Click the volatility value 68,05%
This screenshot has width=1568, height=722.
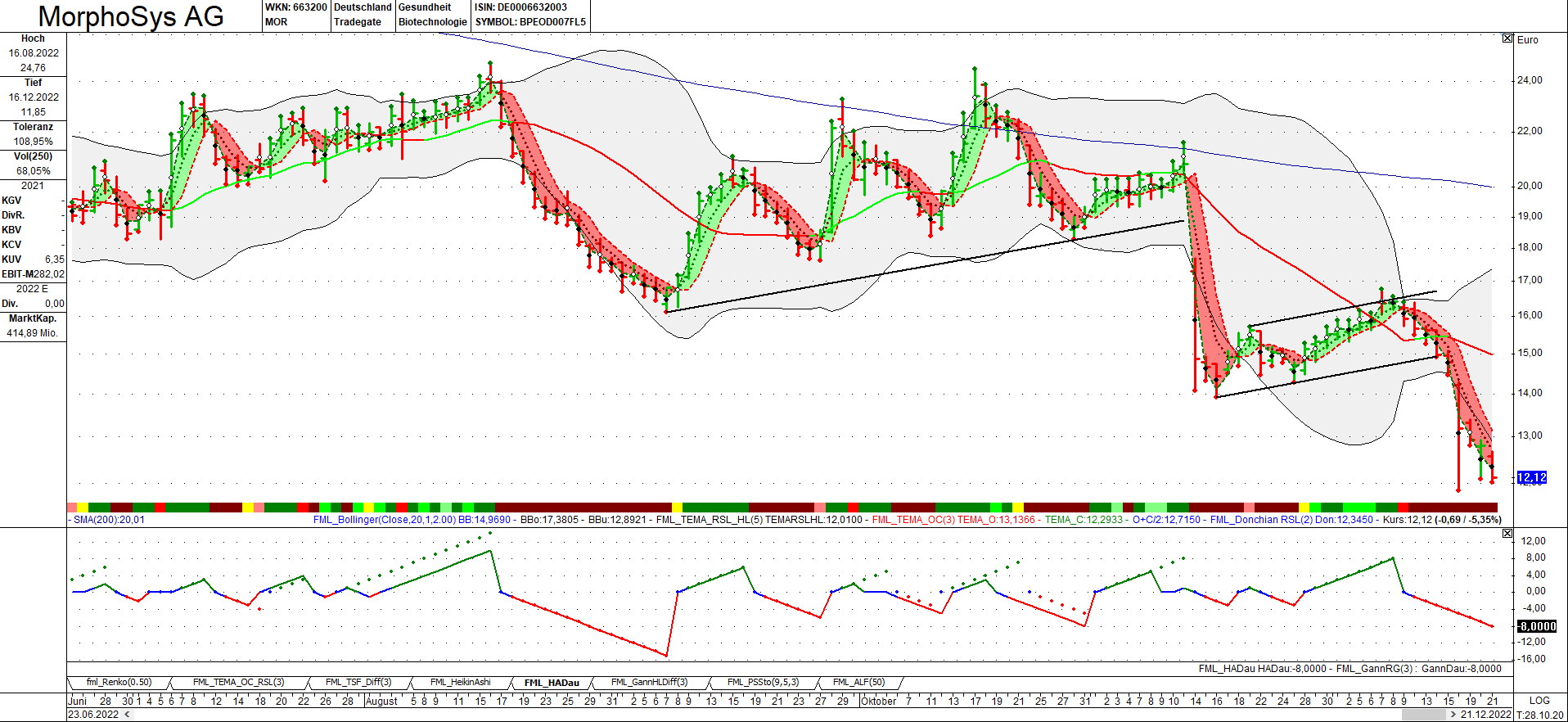tap(33, 171)
